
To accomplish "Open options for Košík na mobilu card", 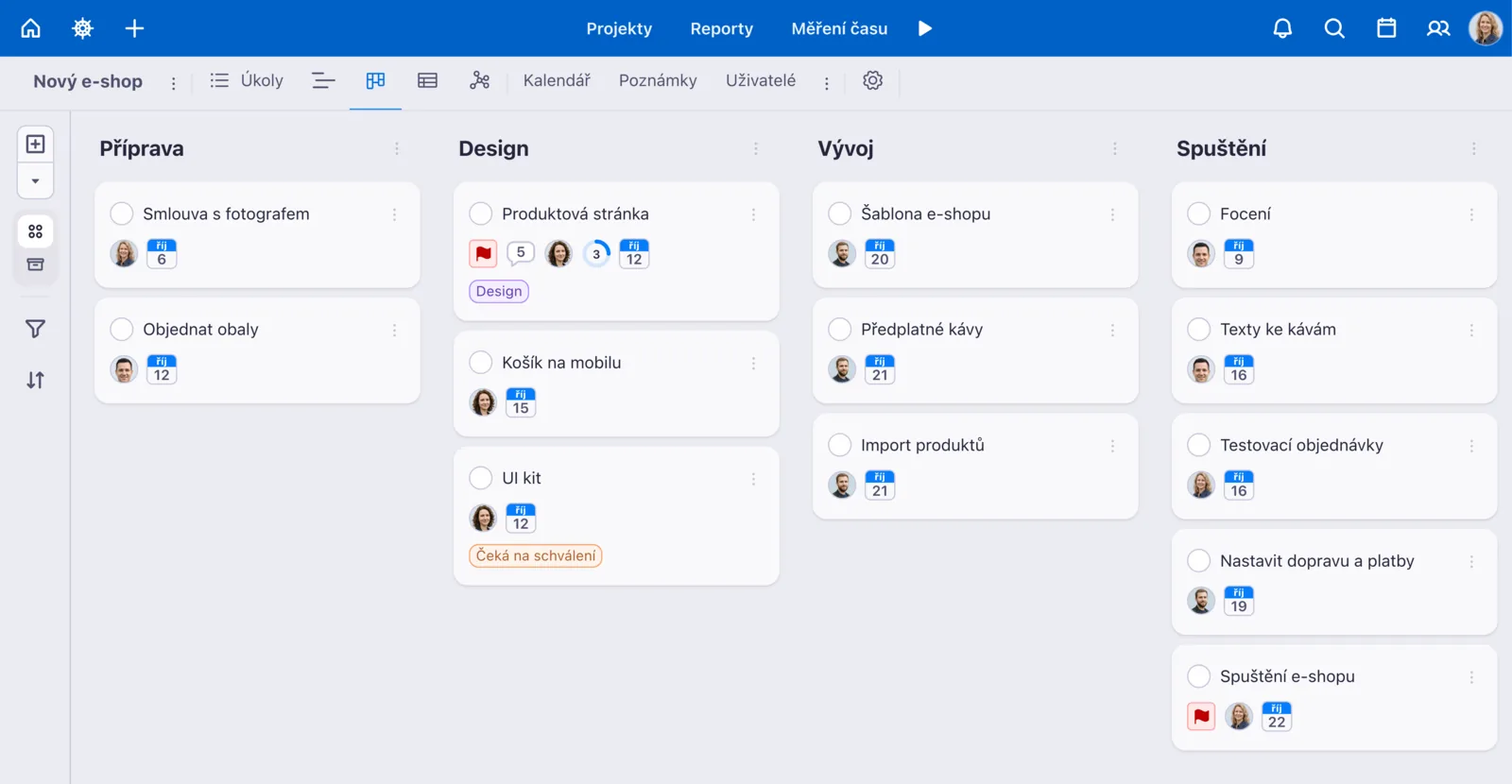I will (x=753, y=363).
